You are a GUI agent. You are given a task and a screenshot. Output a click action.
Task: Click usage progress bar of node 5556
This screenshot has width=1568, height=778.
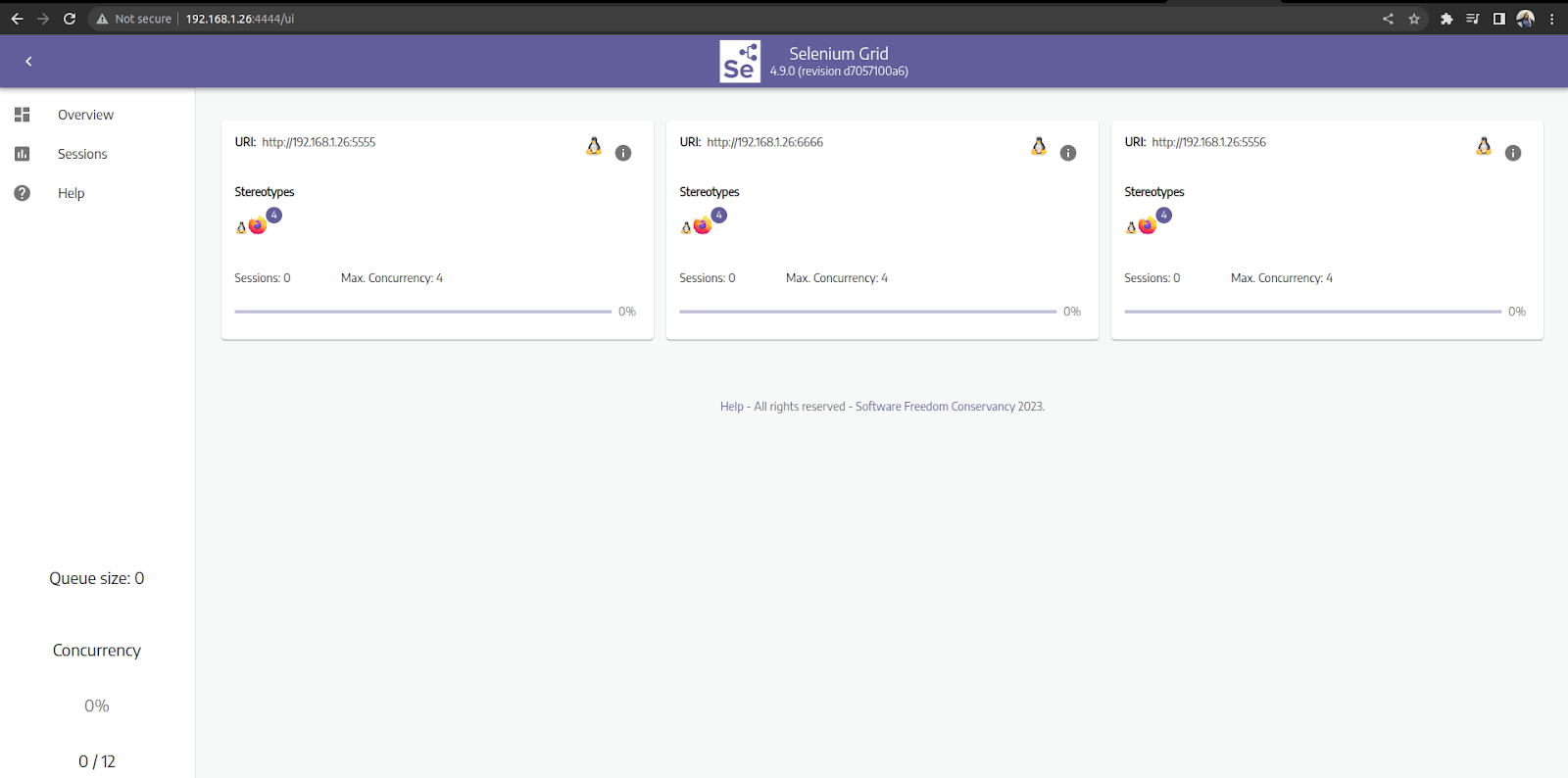point(1312,312)
